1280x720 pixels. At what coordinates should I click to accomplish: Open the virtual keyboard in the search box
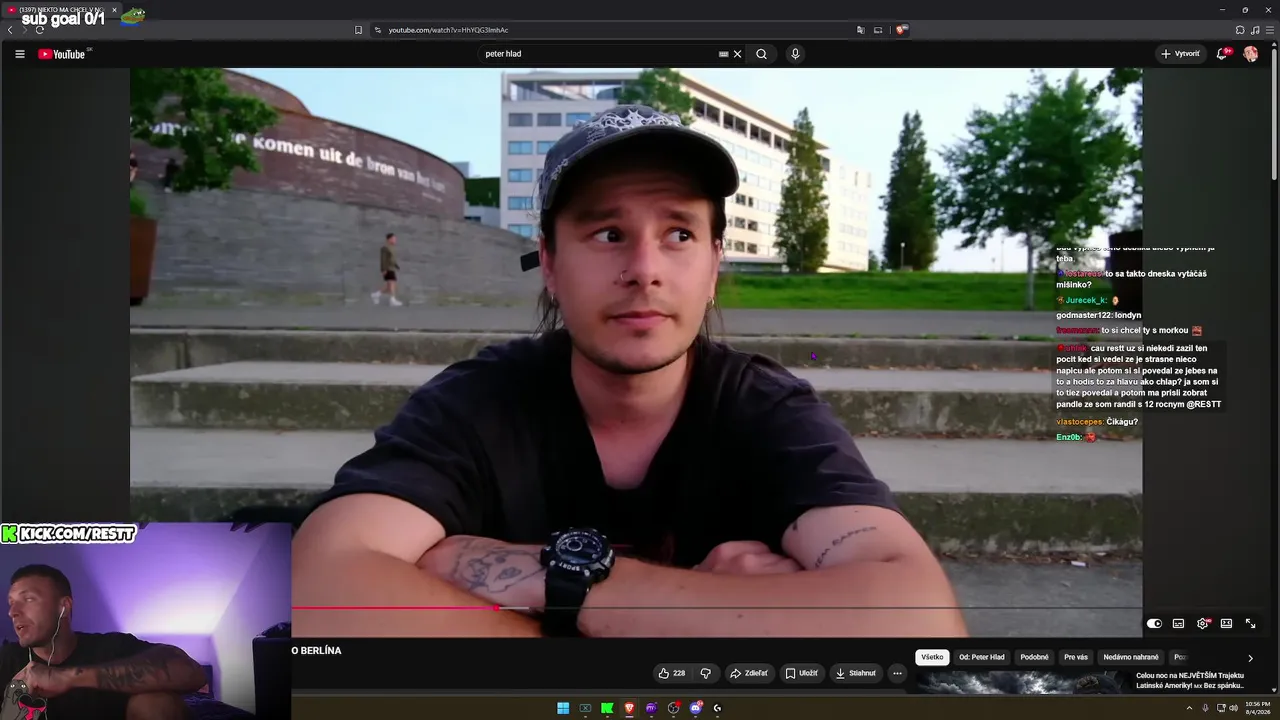(x=723, y=54)
